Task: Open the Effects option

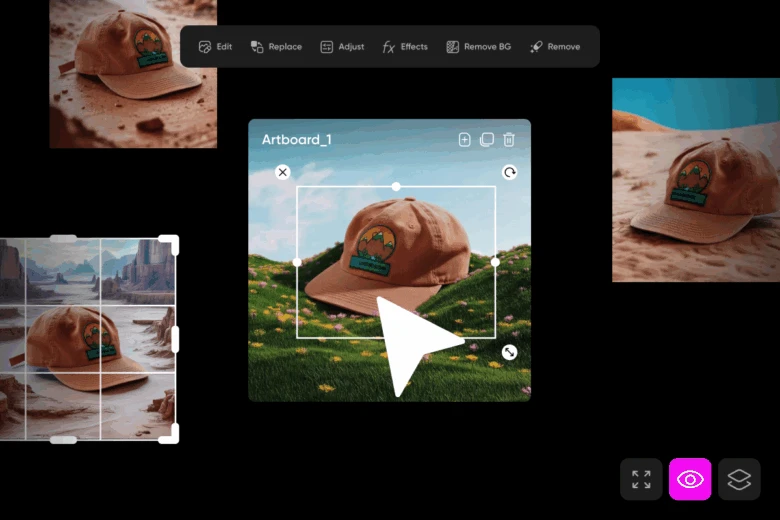Action: tap(405, 47)
